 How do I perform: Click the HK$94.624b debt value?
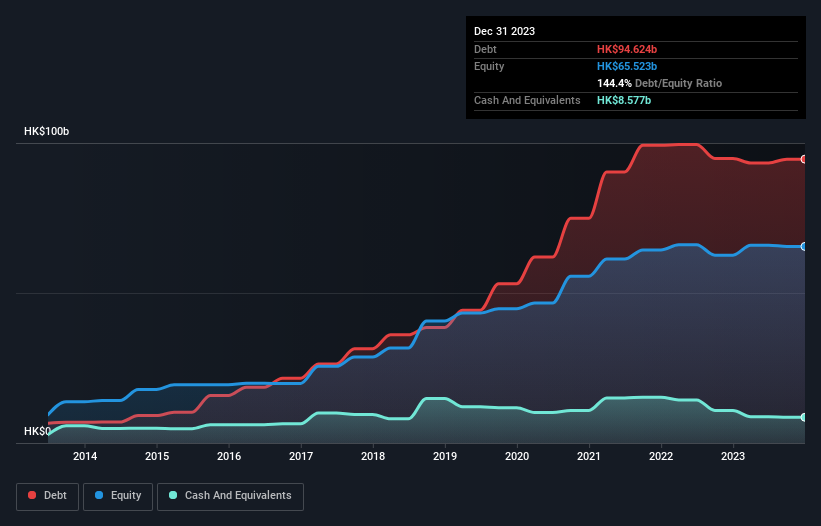tap(627, 49)
